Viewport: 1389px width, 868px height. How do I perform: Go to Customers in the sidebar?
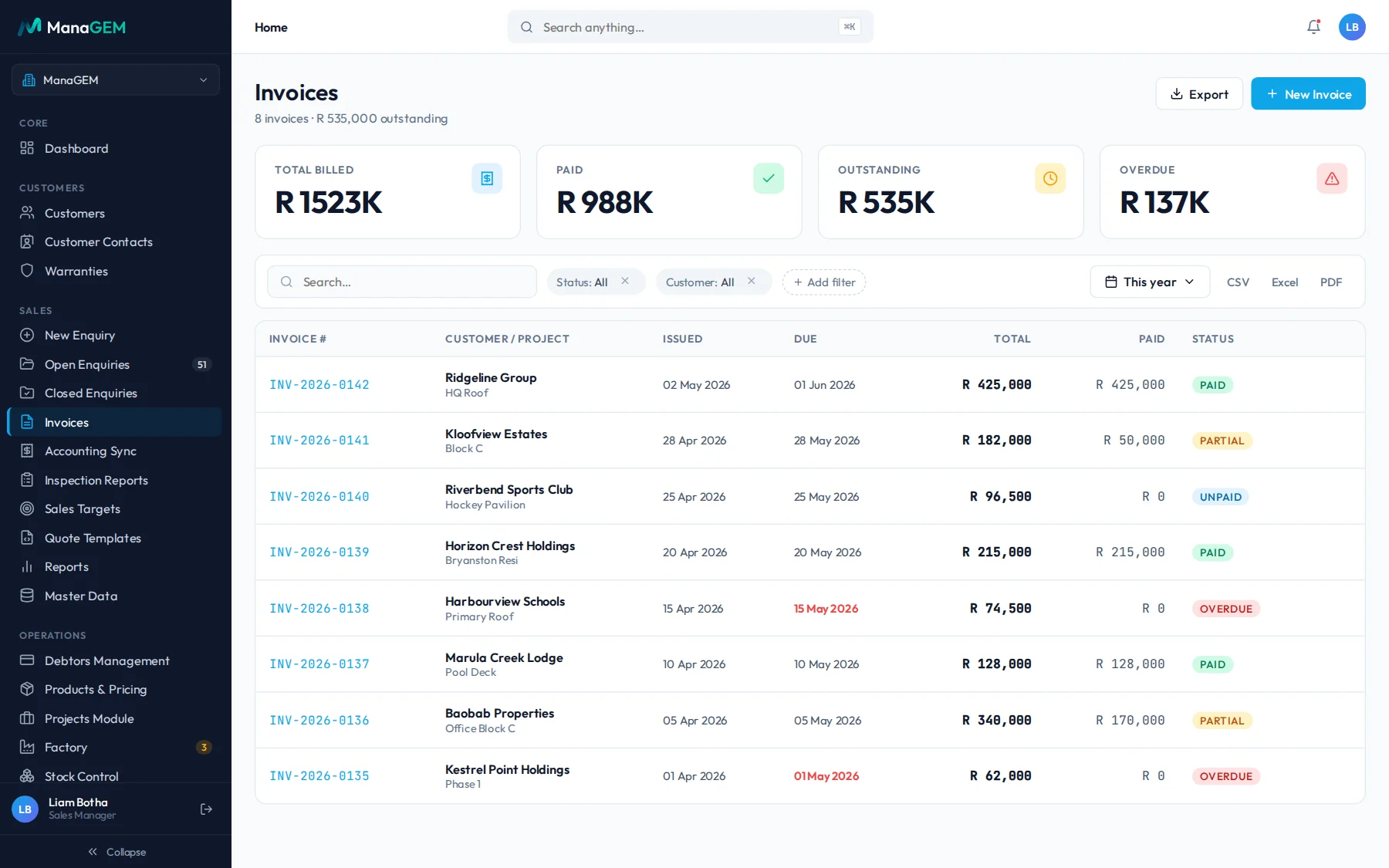(115, 213)
